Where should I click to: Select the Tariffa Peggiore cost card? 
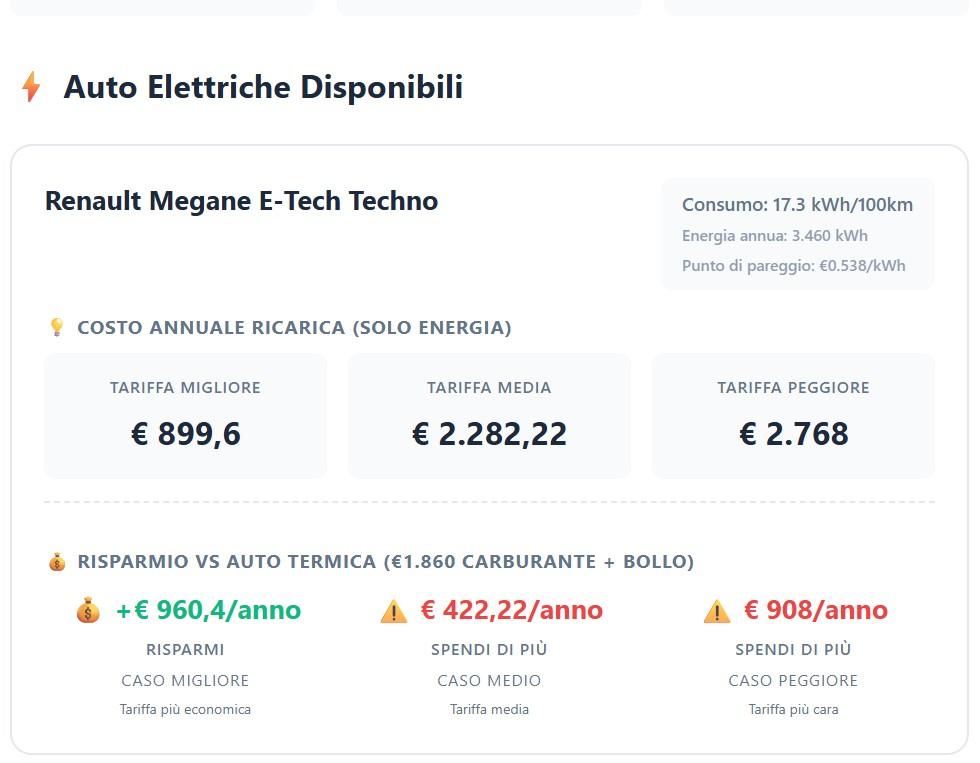click(793, 415)
